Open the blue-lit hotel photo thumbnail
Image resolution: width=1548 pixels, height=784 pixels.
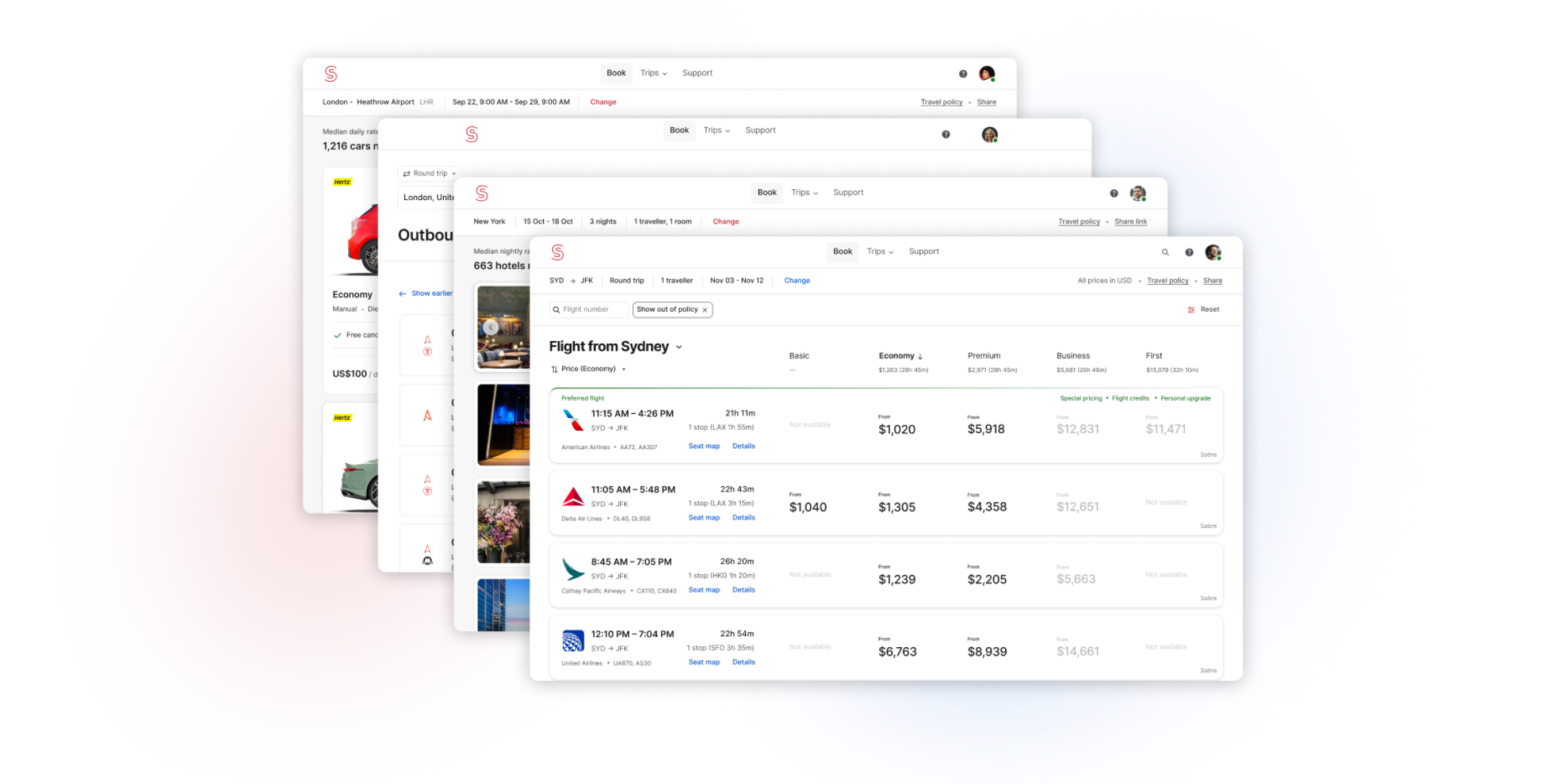[x=504, y=425]
